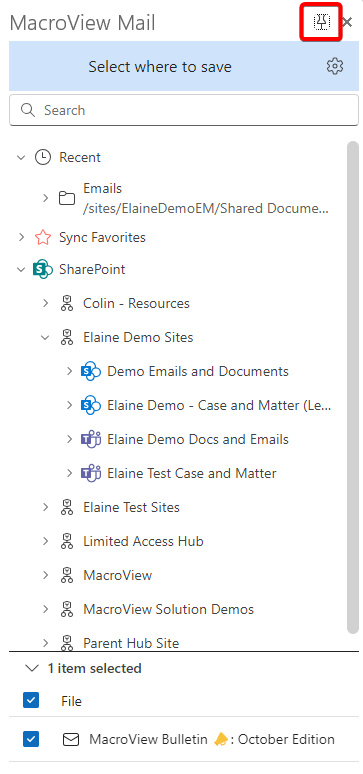Screen dimensions: 363x774
Task: Uncheck the File select-all checkbox
Action: 31,701
